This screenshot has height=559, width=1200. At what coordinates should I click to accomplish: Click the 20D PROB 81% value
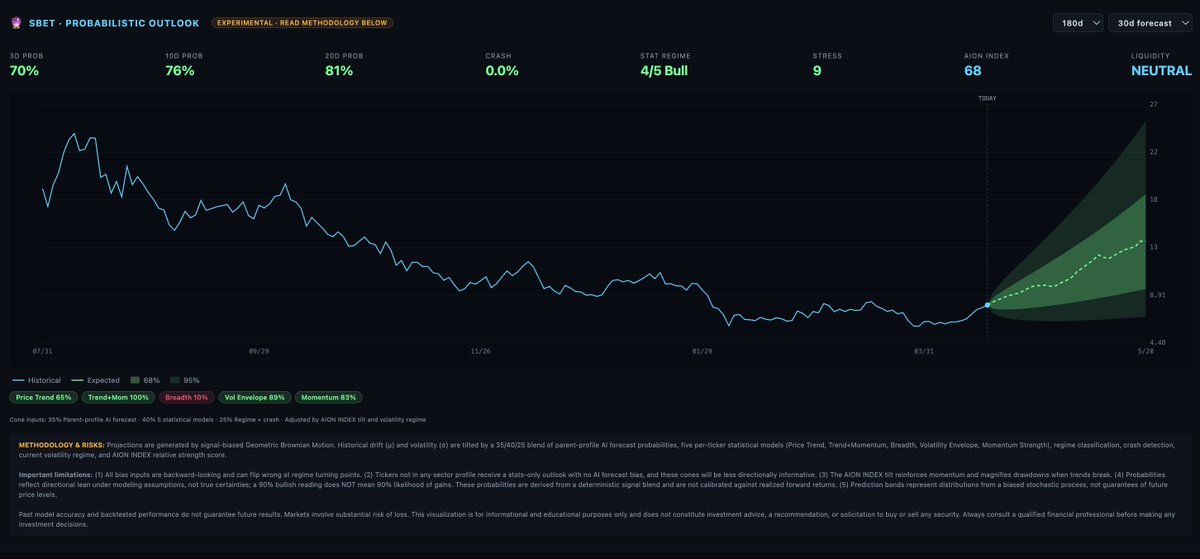[x=340, y=71]
